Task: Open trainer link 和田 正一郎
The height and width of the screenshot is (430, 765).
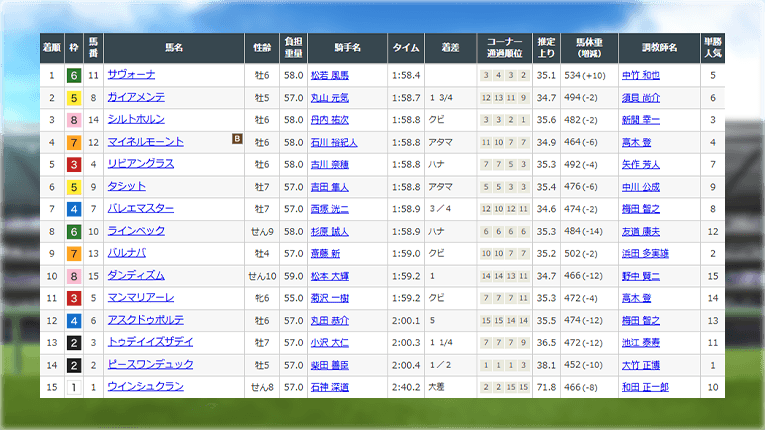Action: pos(644,386)
